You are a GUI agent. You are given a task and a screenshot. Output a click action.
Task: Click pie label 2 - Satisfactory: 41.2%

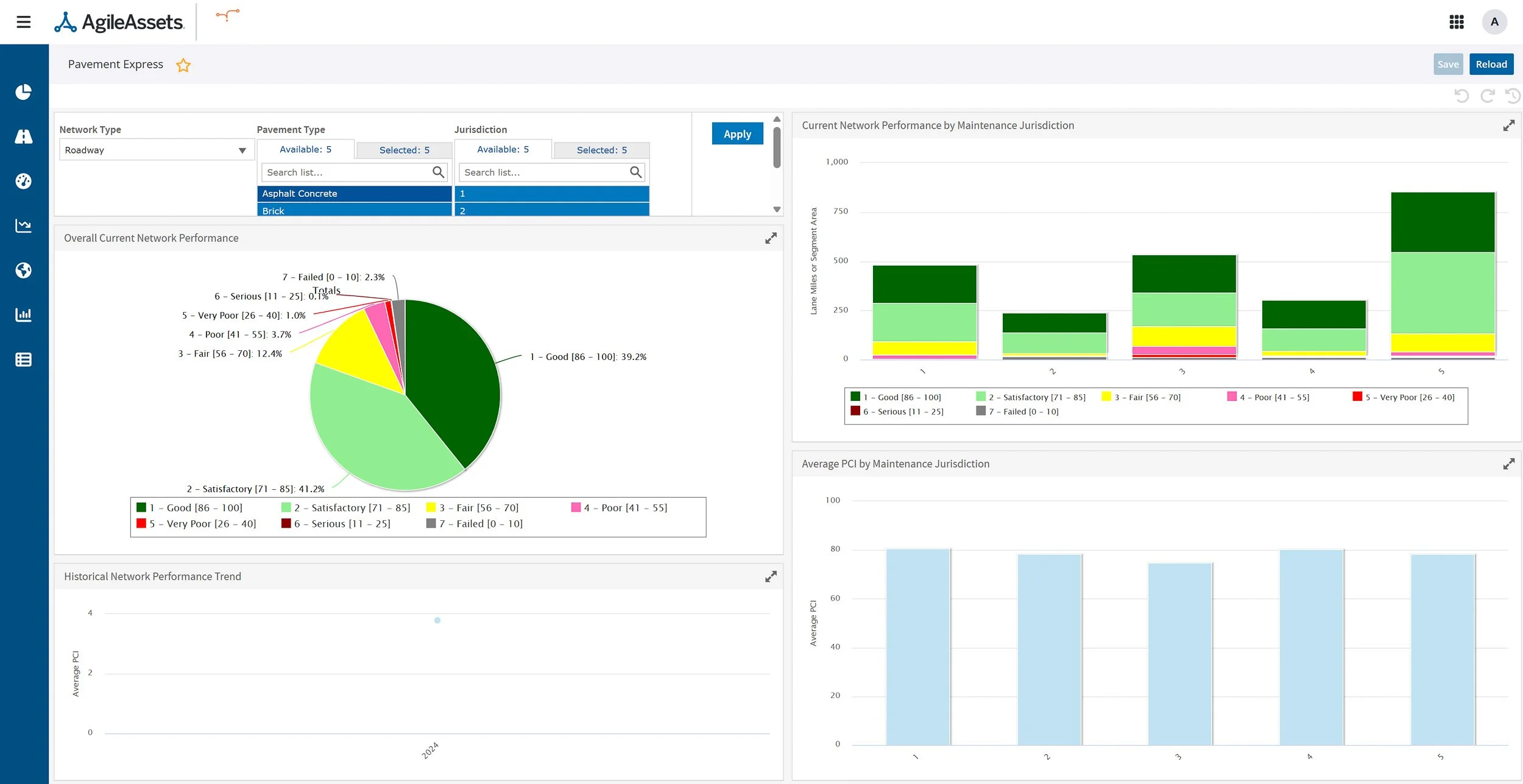tap(255, 489)
